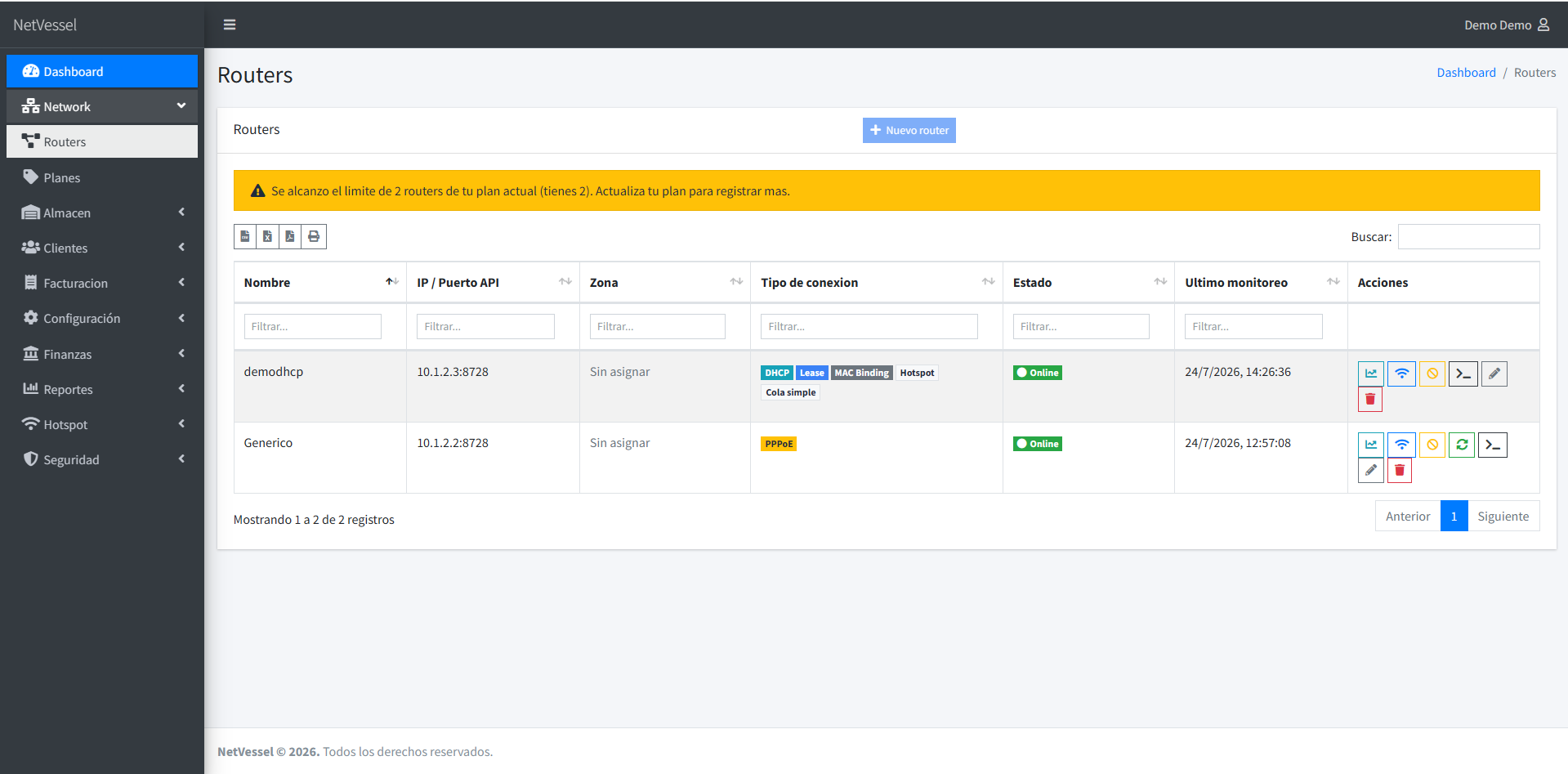Viewport: 1568px width, 774px height.
Task: Click the Estado column filter field
Action: (x=1081, y=326)
